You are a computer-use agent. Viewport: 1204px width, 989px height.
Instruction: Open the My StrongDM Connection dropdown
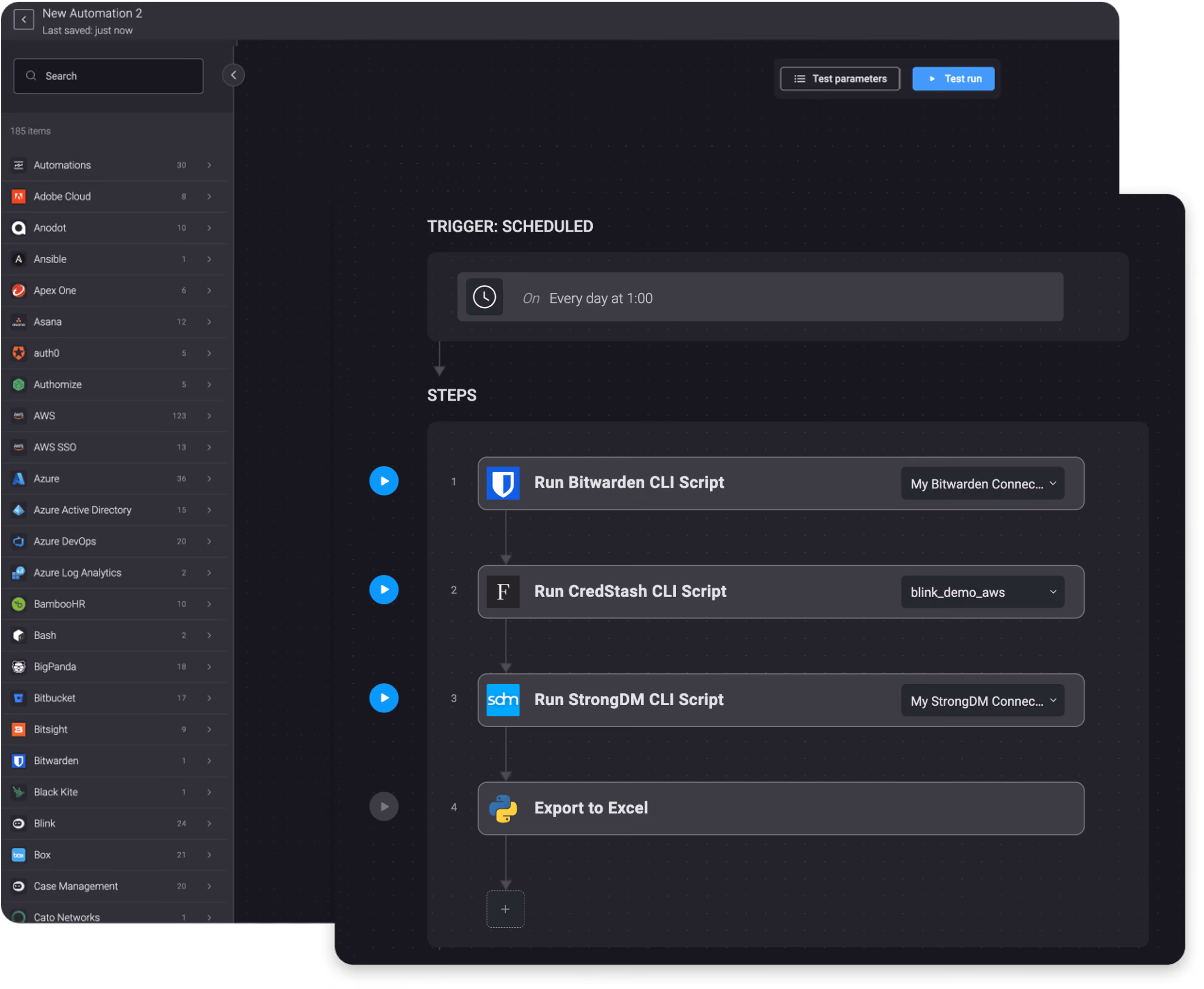[x=983, y=701]
